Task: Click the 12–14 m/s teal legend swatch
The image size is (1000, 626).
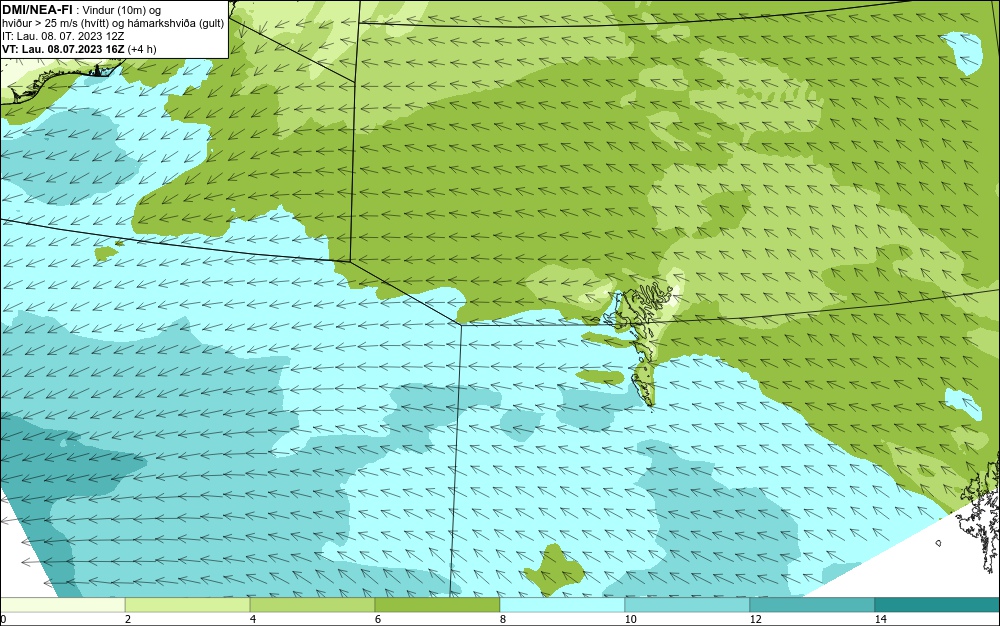Action: [812, 604]
